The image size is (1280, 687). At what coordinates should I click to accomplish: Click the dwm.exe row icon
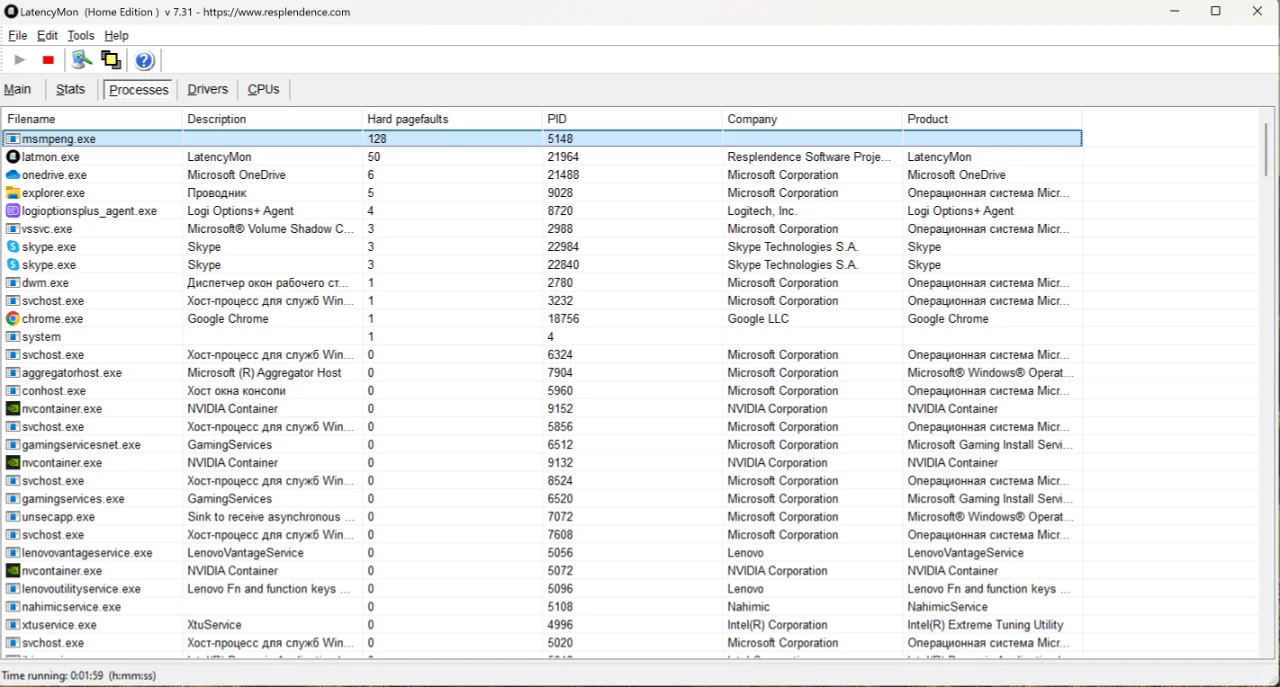pyautogui.click(x=13, y=283)
